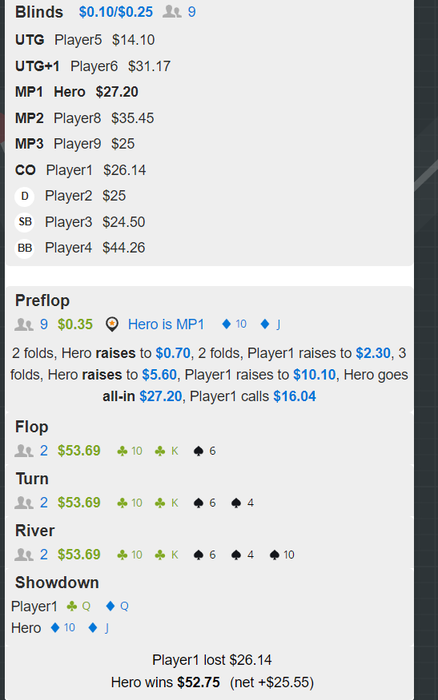Click the diamond 10 card in Preflop row
This screenshot has height=700, width=438.
[x=234, y=324]
